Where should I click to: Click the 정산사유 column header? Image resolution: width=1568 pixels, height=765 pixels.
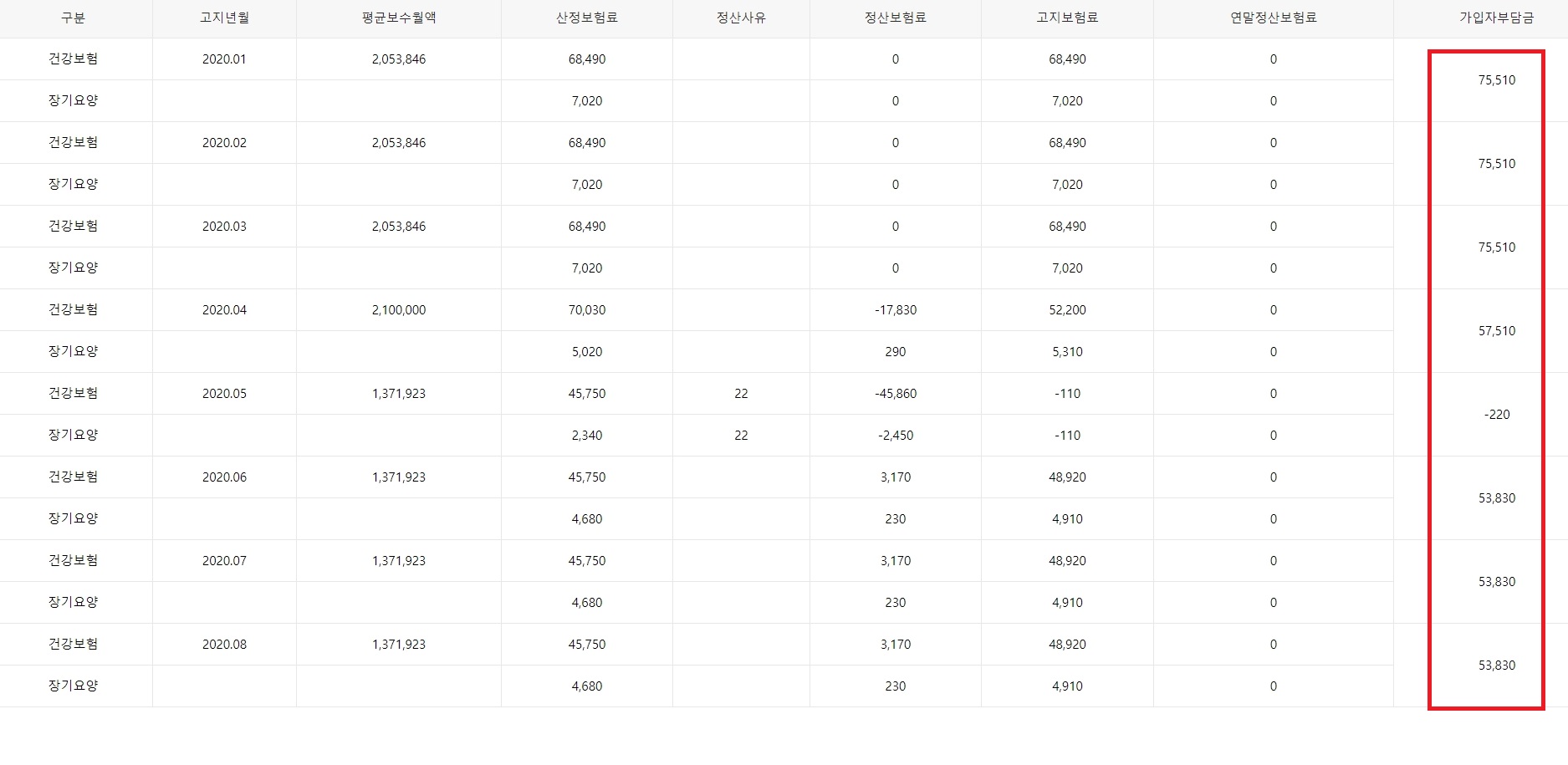739,18
